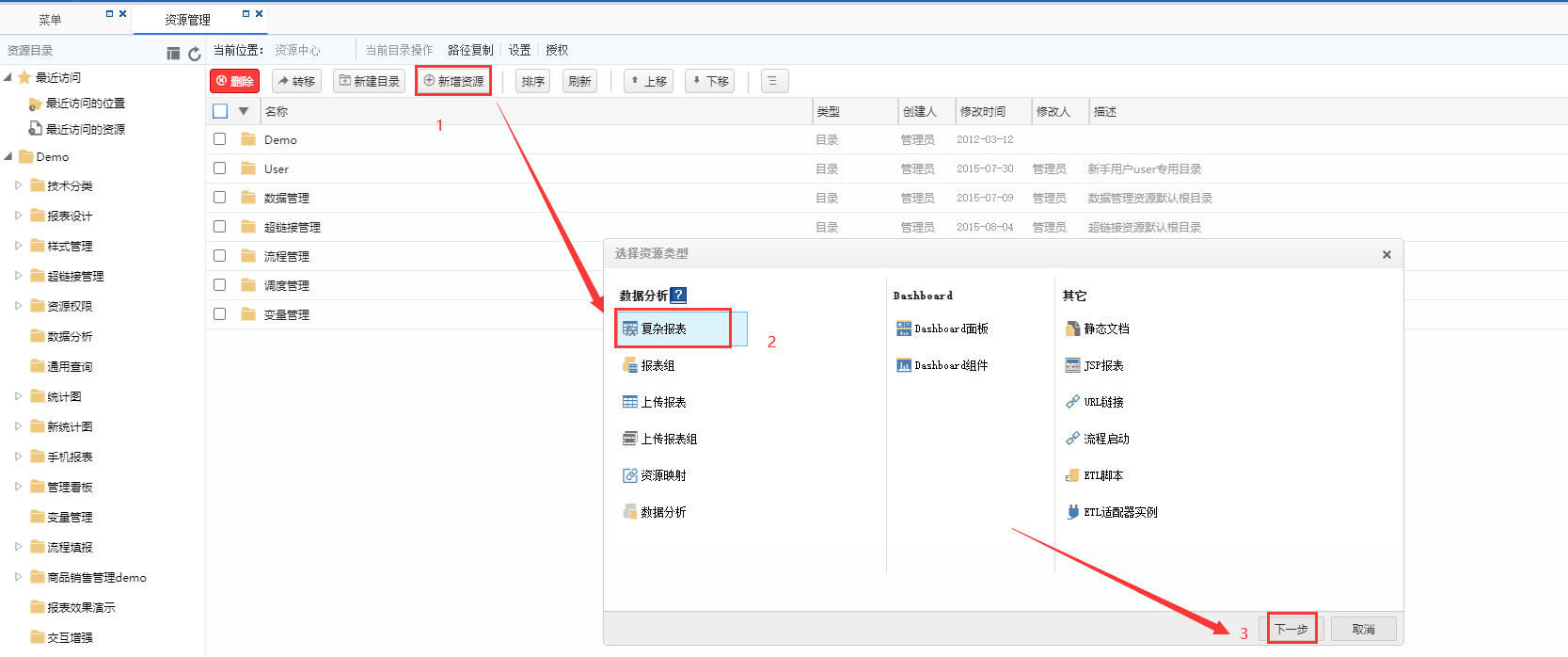1568x657 pixels.
Task: Expand the 技术分类 tree node
Action: (18, 185)
